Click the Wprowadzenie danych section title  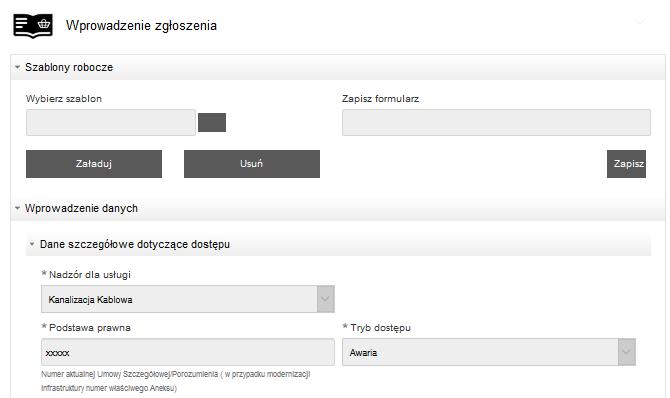coord(82,208)
